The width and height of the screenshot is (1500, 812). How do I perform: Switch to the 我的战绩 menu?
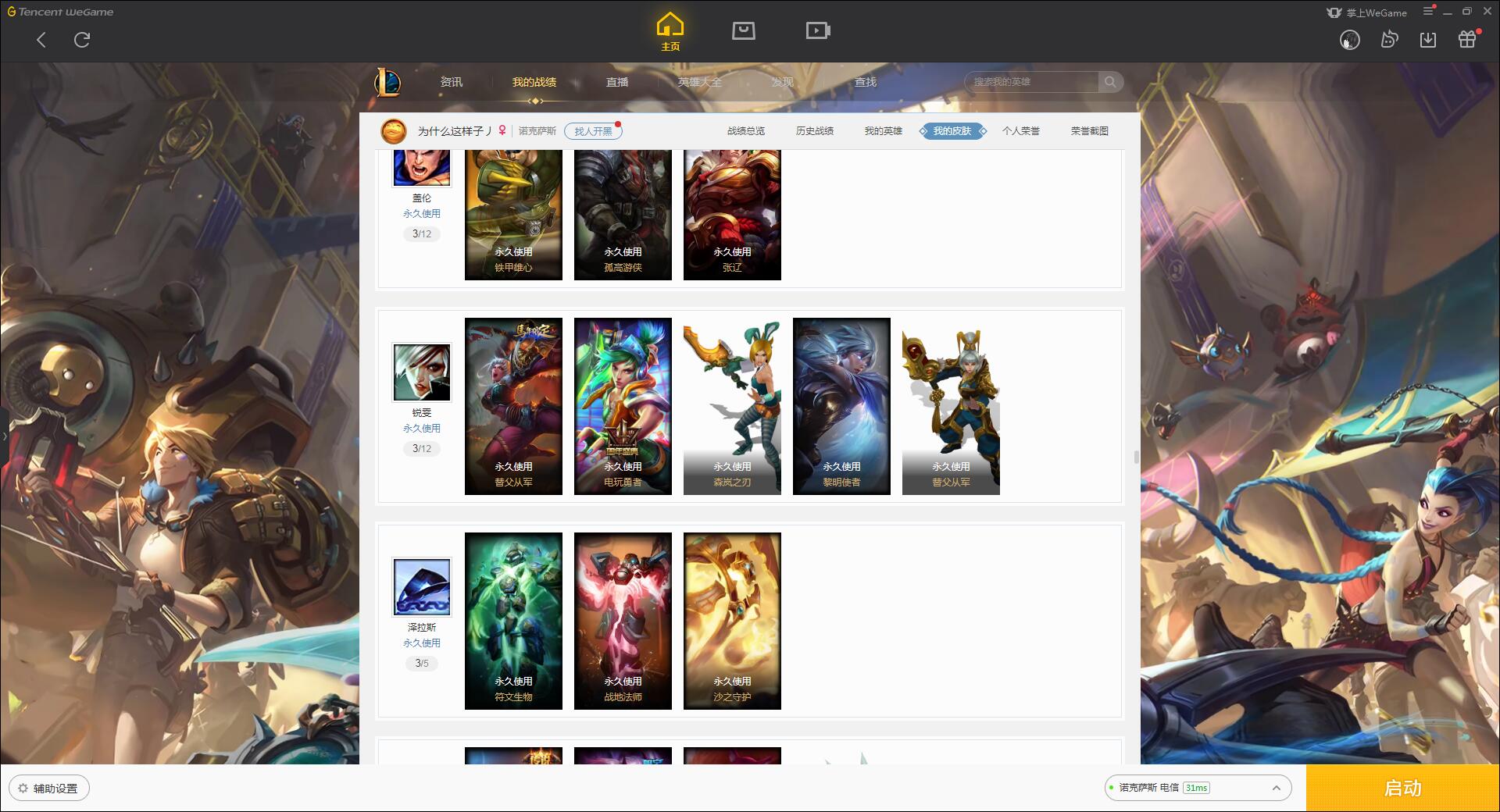coord(534,82)
